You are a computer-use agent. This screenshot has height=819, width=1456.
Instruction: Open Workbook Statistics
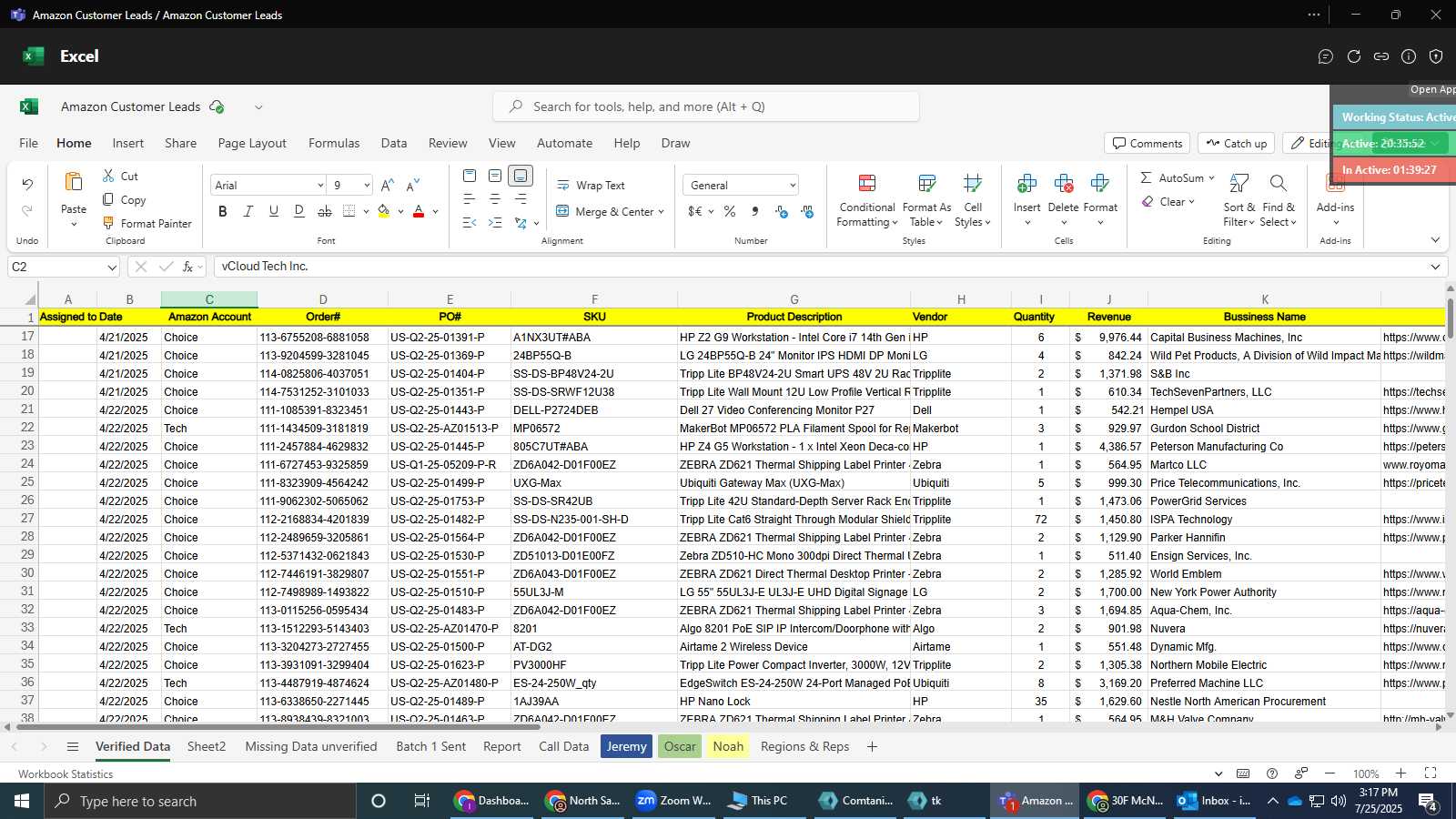point(66,774)
